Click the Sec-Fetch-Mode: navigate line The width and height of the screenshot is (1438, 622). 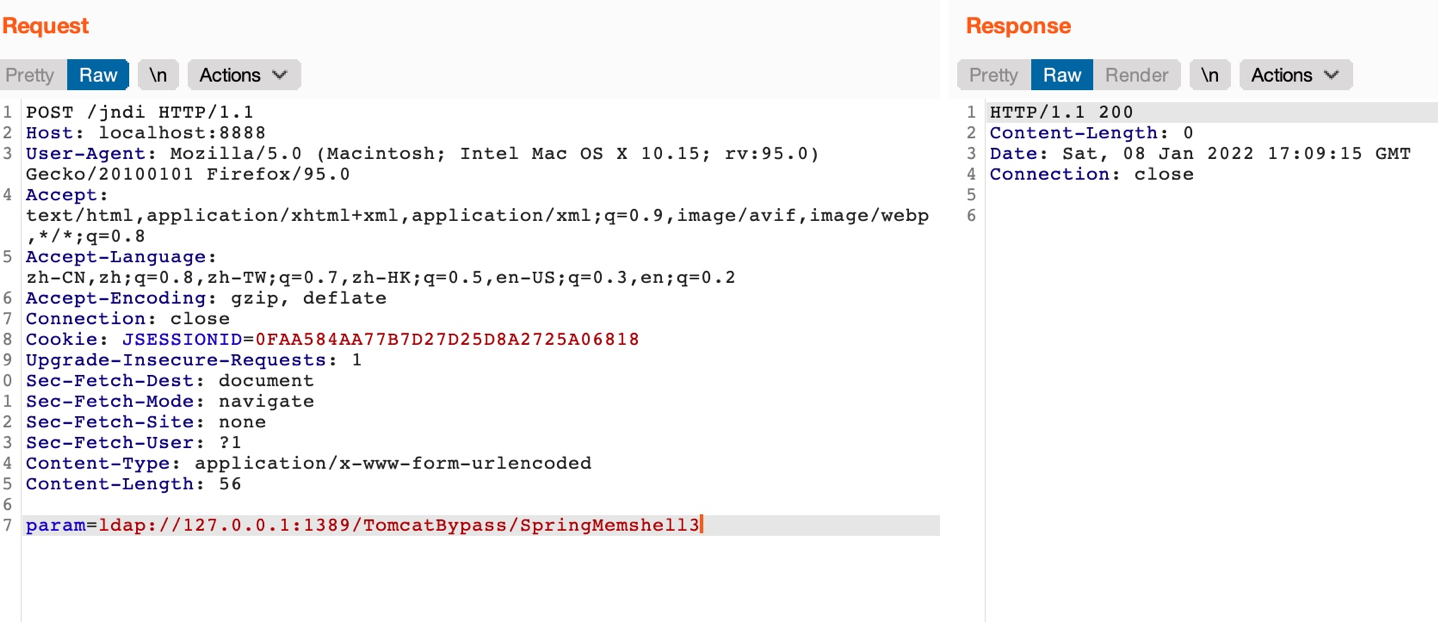coord(170,402)
